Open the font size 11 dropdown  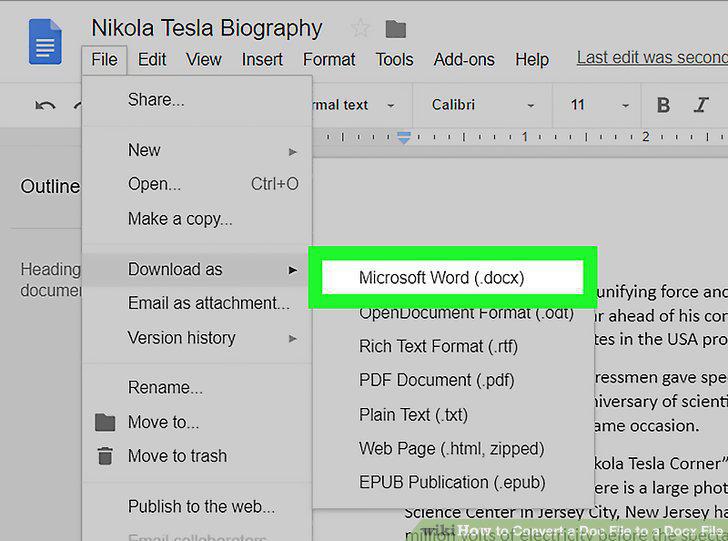(x=598, y=105)
